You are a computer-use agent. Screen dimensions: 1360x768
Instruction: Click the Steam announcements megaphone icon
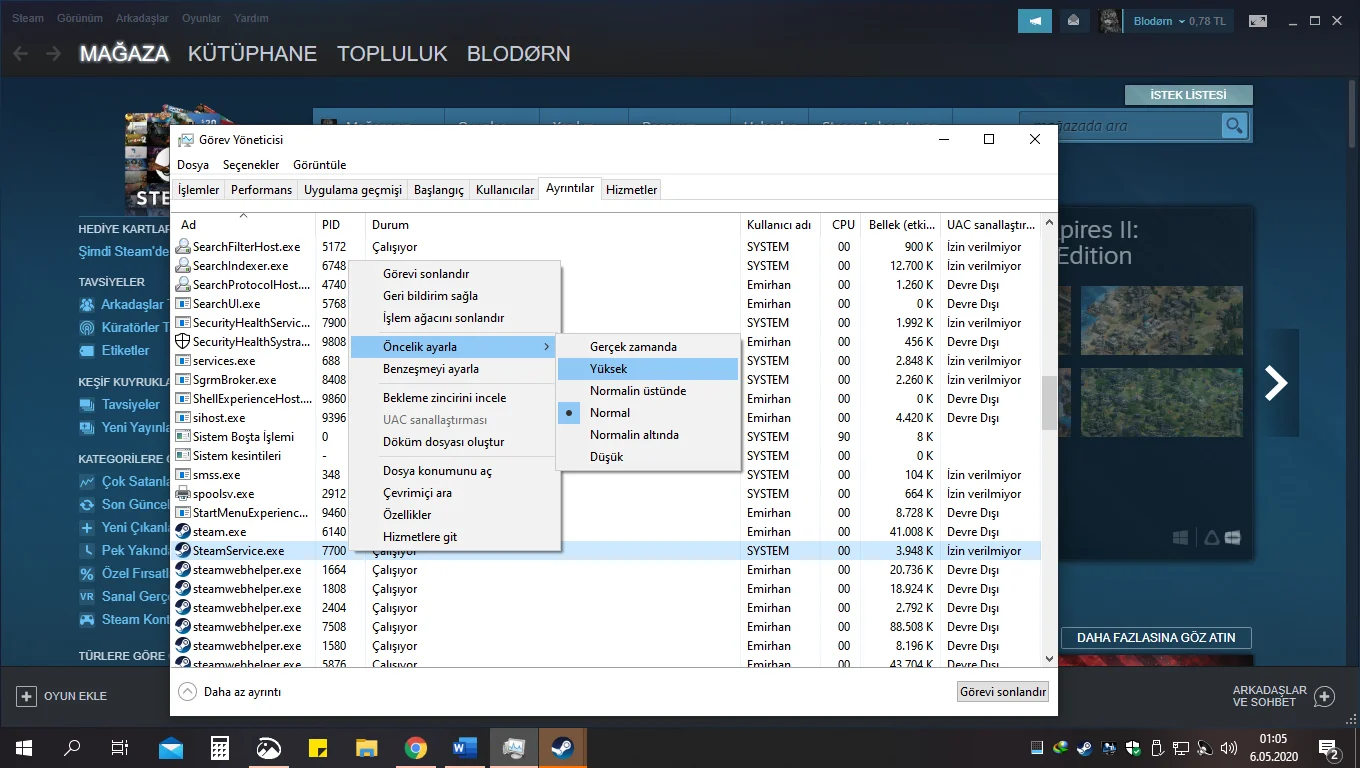pos(1035,20)
